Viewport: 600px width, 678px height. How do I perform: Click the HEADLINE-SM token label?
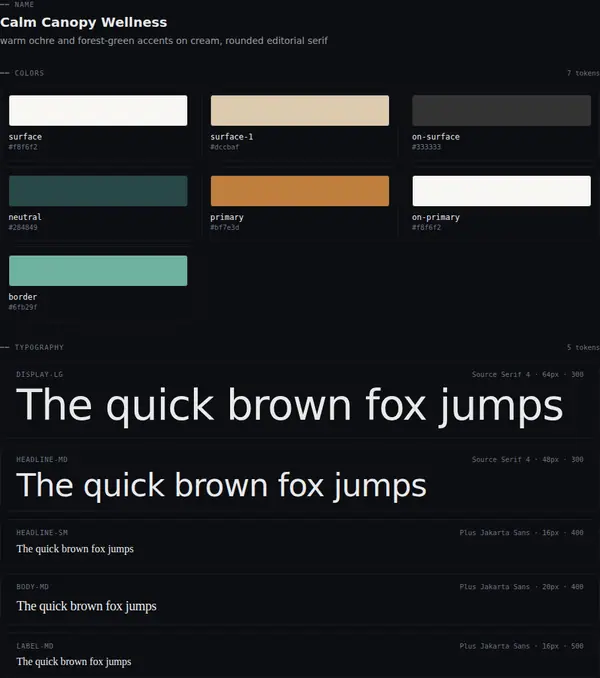(42, 533)
